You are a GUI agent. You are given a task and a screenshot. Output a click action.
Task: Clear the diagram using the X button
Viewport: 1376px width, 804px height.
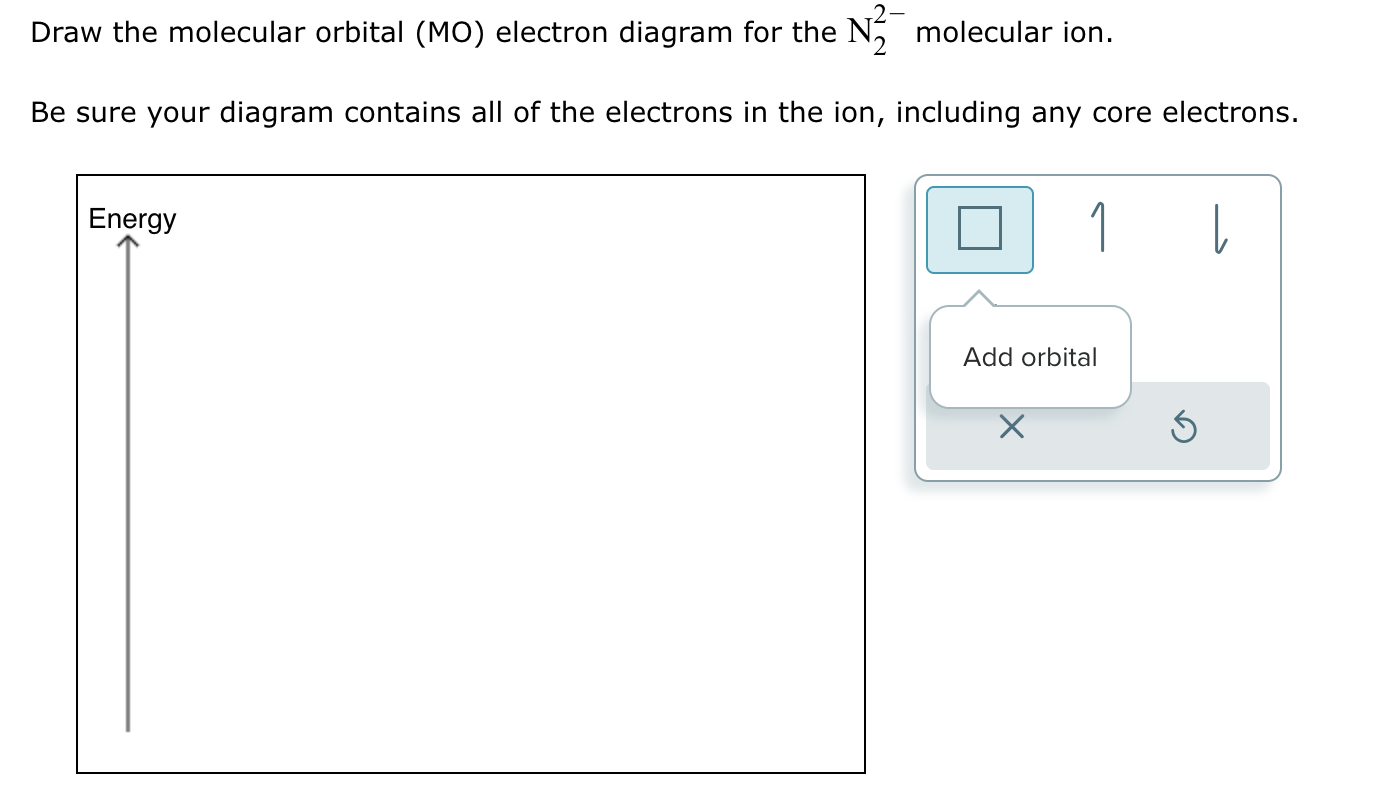point(1009,427)
